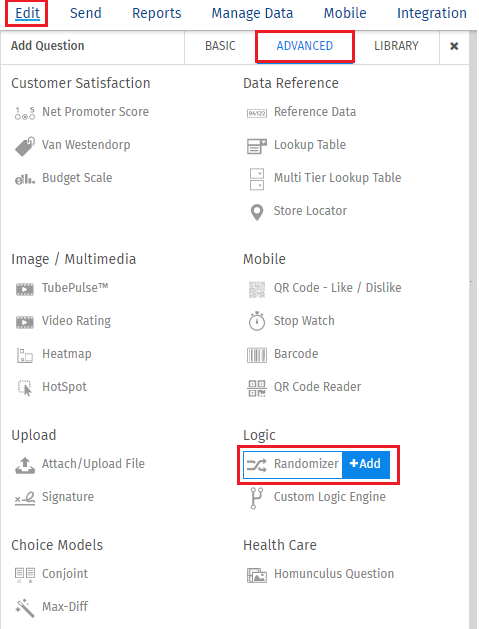Click the Signature icon
Viewport: 479px width, 629px height.
[x=24, y=498]
